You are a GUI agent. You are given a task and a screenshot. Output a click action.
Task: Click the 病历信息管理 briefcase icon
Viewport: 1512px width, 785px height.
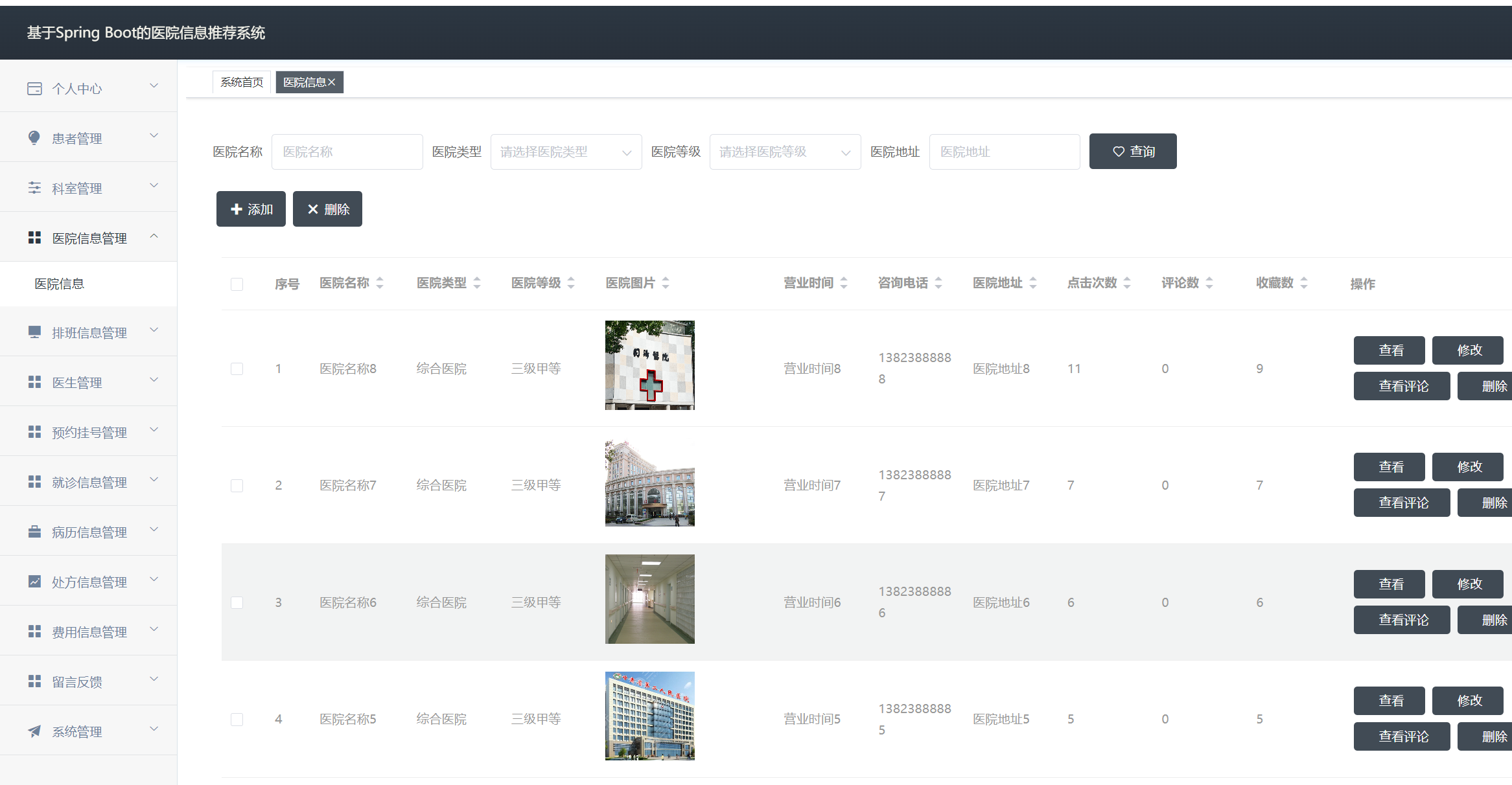tap(34, 531)
